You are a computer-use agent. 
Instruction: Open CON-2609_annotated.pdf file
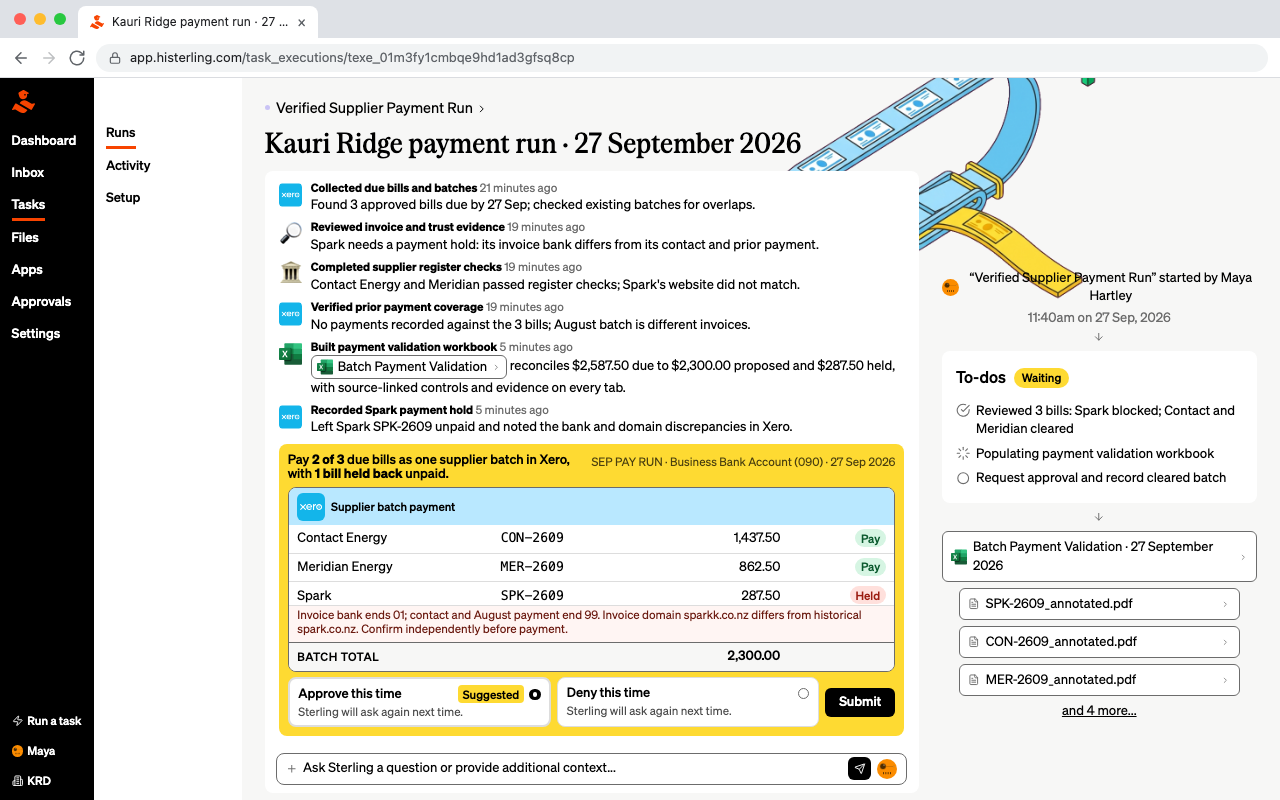(1099, 642)
